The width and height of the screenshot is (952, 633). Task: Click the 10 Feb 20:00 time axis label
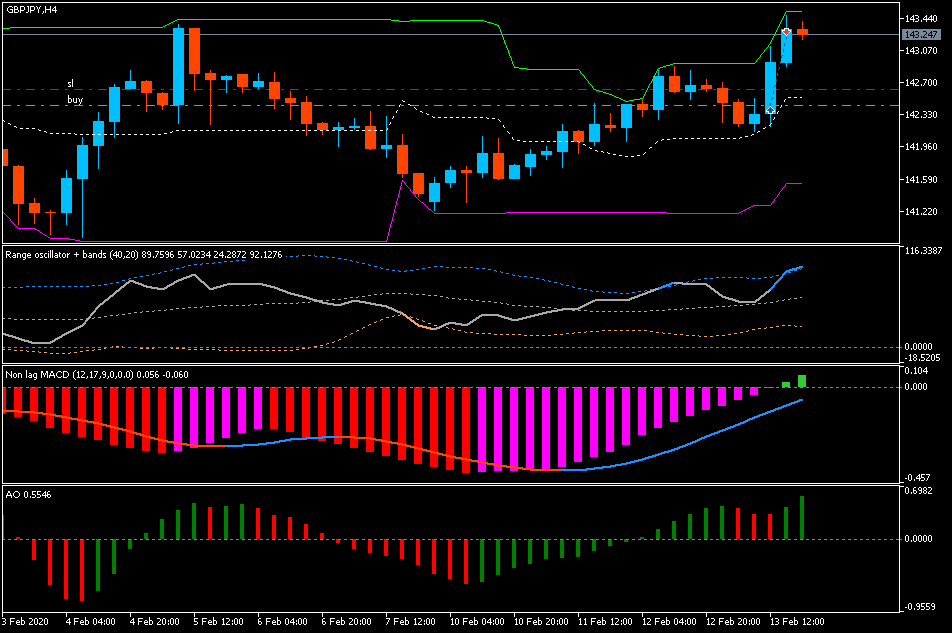pyautogui.click(x=541, y=621)
